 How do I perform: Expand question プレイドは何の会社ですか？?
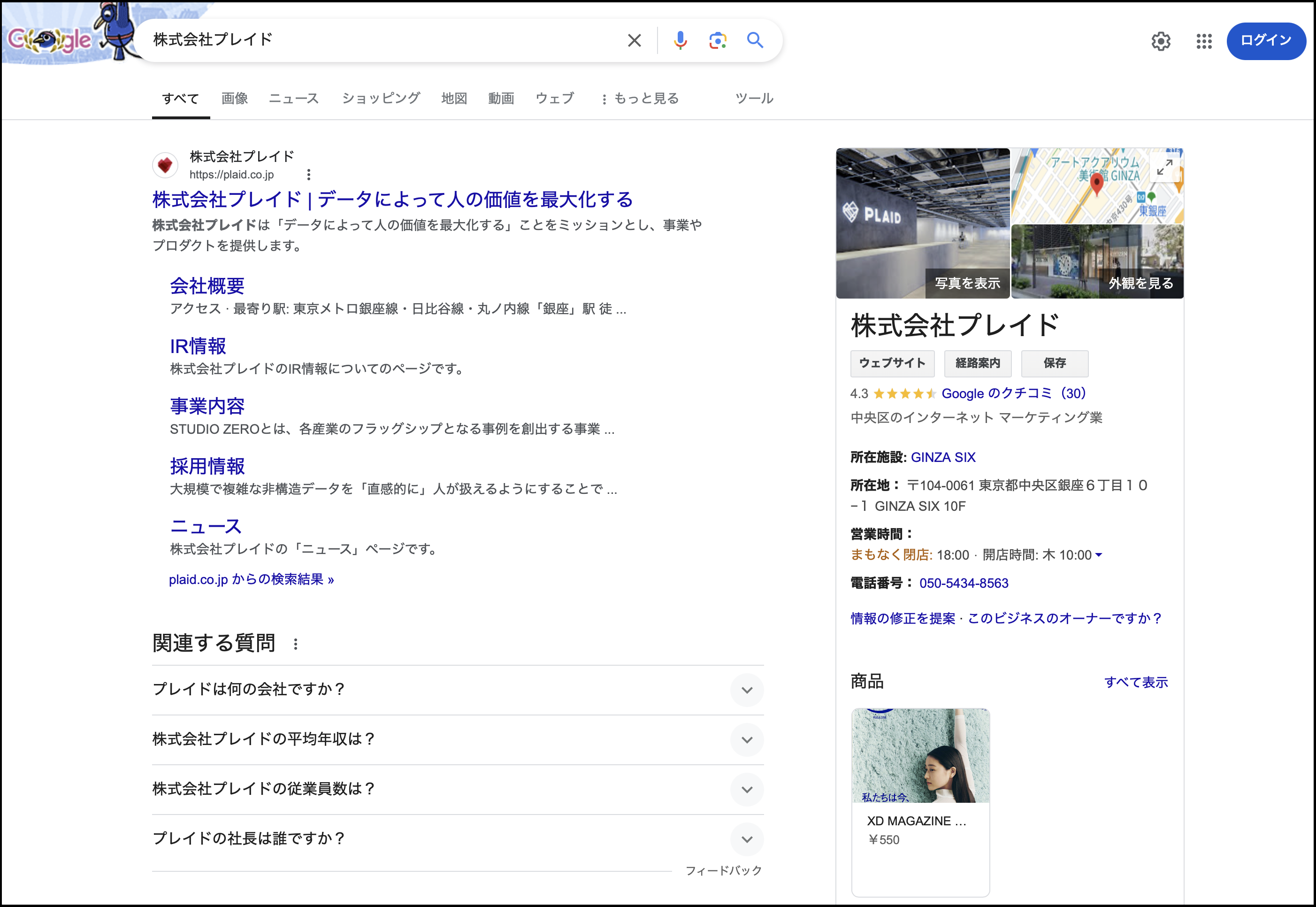(x=458, y=690)
